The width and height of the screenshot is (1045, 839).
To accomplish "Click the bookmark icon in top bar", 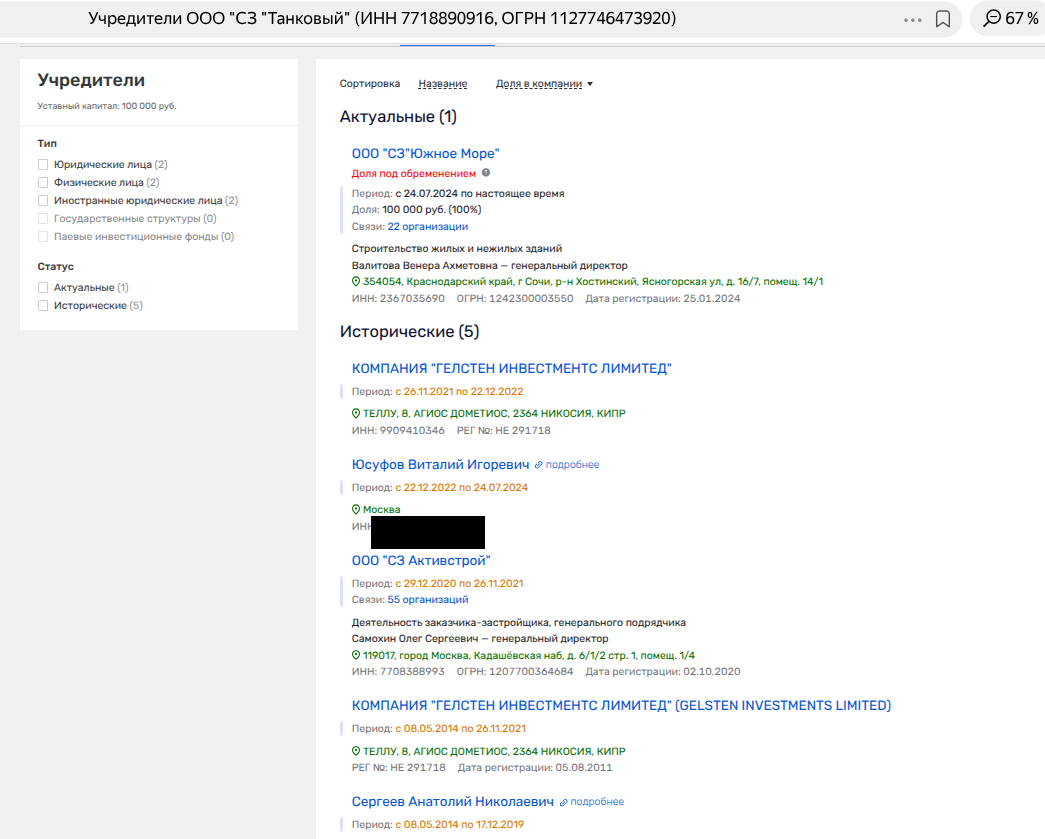I will coord(942,19).
